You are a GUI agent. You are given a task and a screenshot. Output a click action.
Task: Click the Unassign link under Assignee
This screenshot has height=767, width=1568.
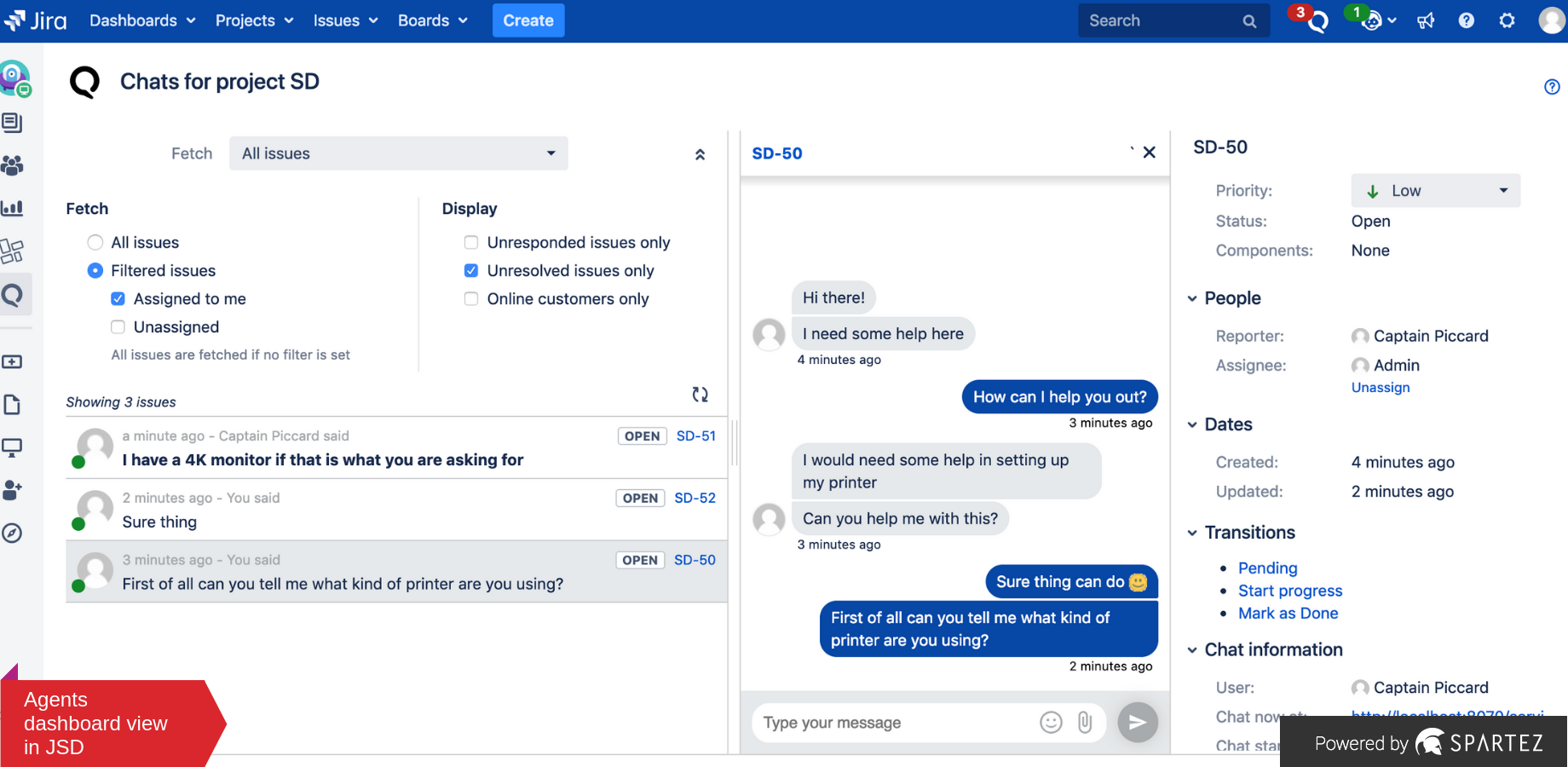pos(1380,387)
